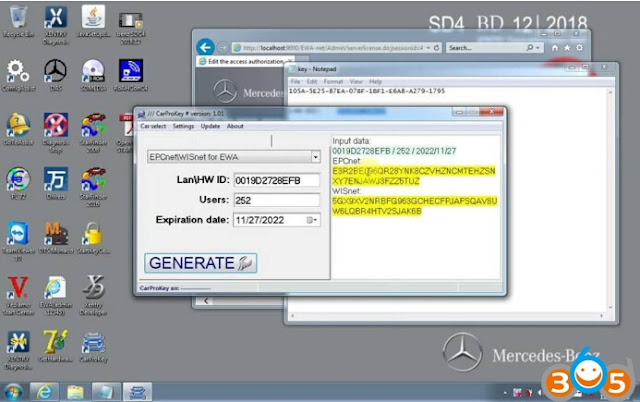
Task: Switch to CarProKey in the taskbar
Action: pyautogui.click(x=137, y=392)
